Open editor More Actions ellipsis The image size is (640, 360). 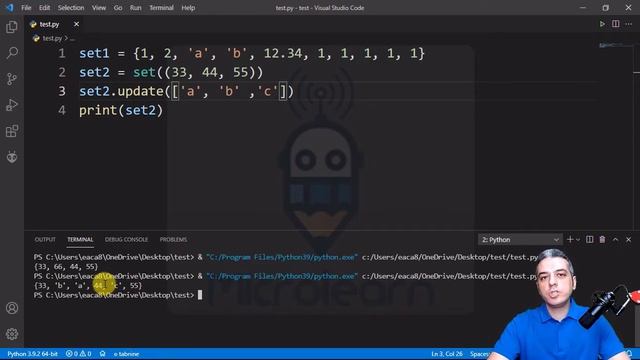click(x=629, y=24)
